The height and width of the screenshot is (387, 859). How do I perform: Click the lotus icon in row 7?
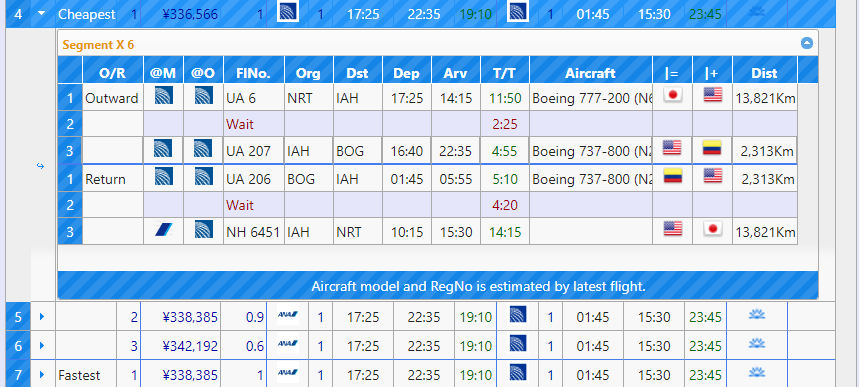click(x=757, y=373)
